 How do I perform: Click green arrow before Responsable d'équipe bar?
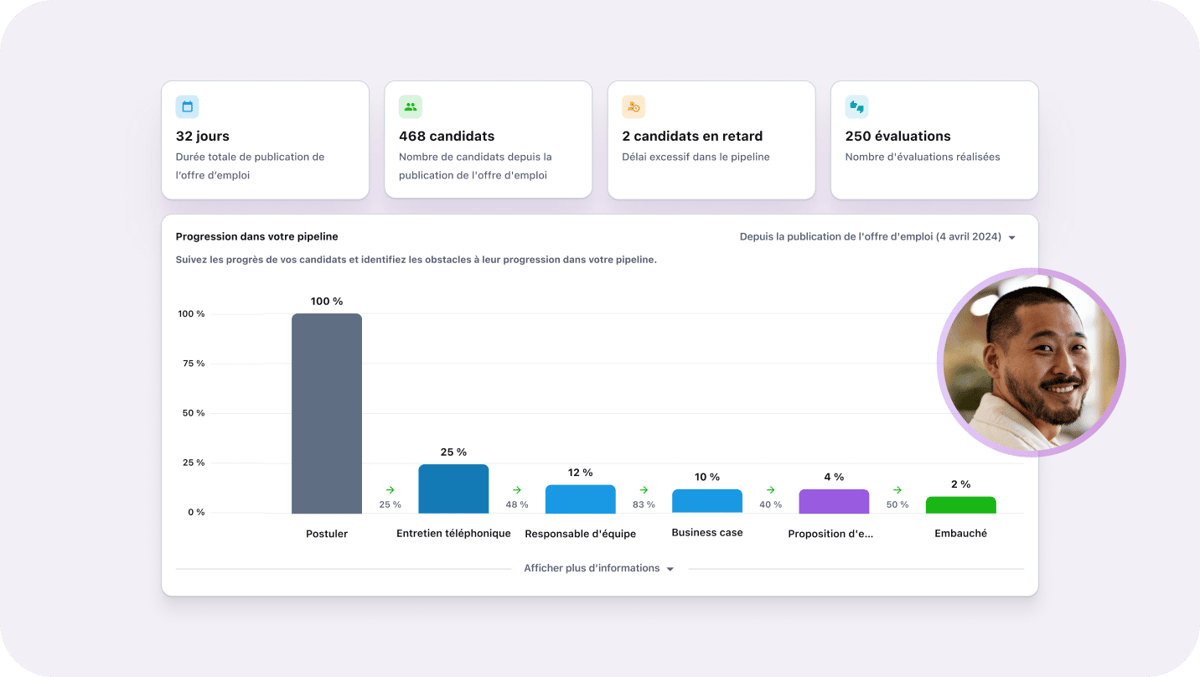click(517, 490)
